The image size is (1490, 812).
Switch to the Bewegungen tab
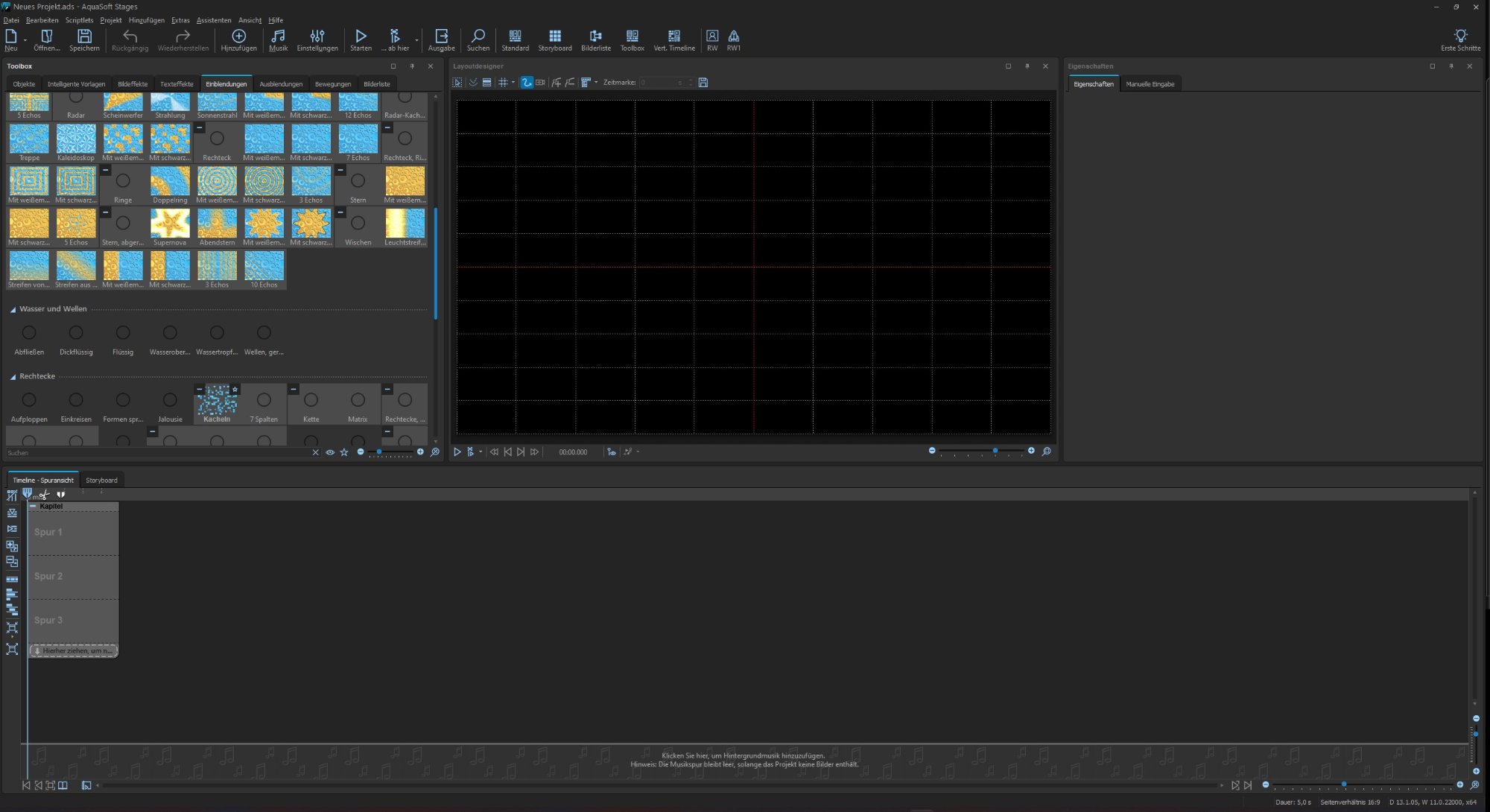(x=332, y=84)
